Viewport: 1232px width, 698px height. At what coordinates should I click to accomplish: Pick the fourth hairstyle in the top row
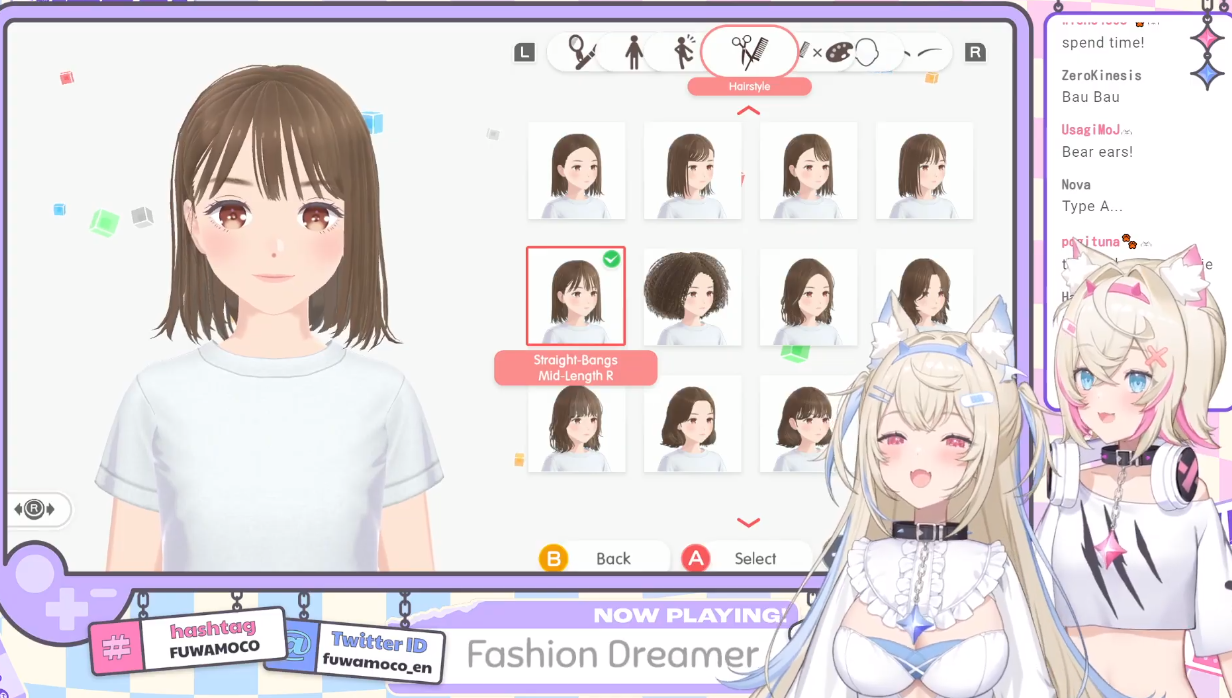[925, 171]
